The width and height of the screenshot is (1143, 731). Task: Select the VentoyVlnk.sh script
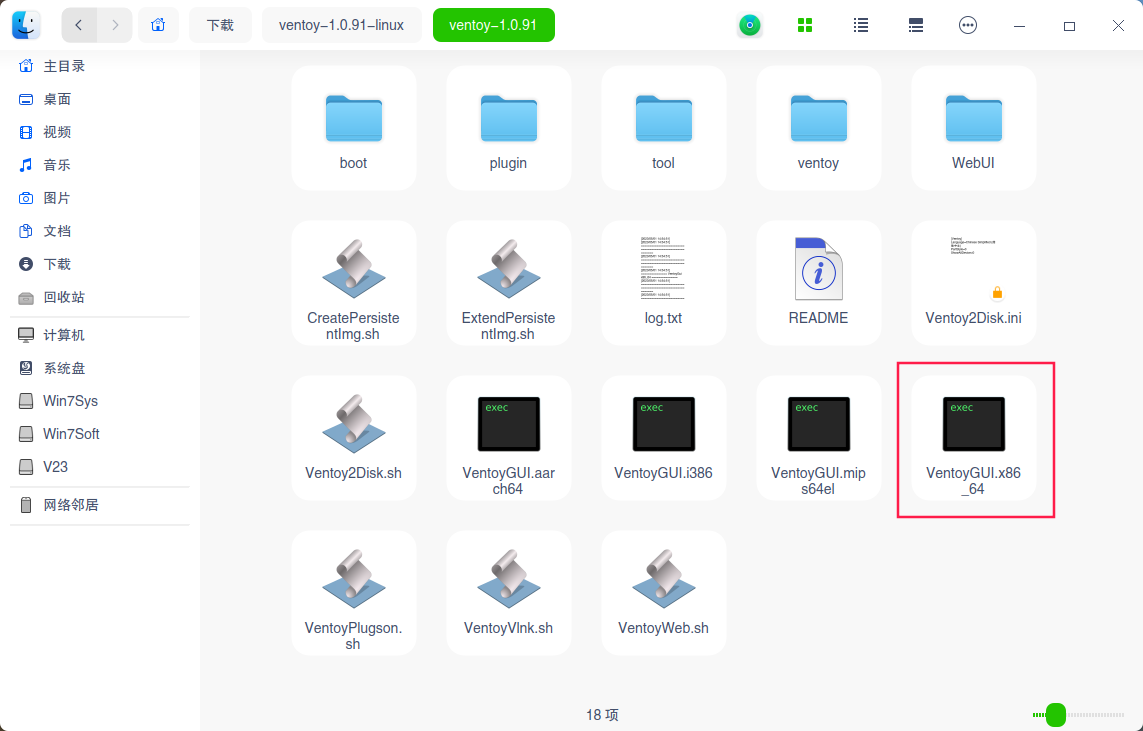pos(509,593)
